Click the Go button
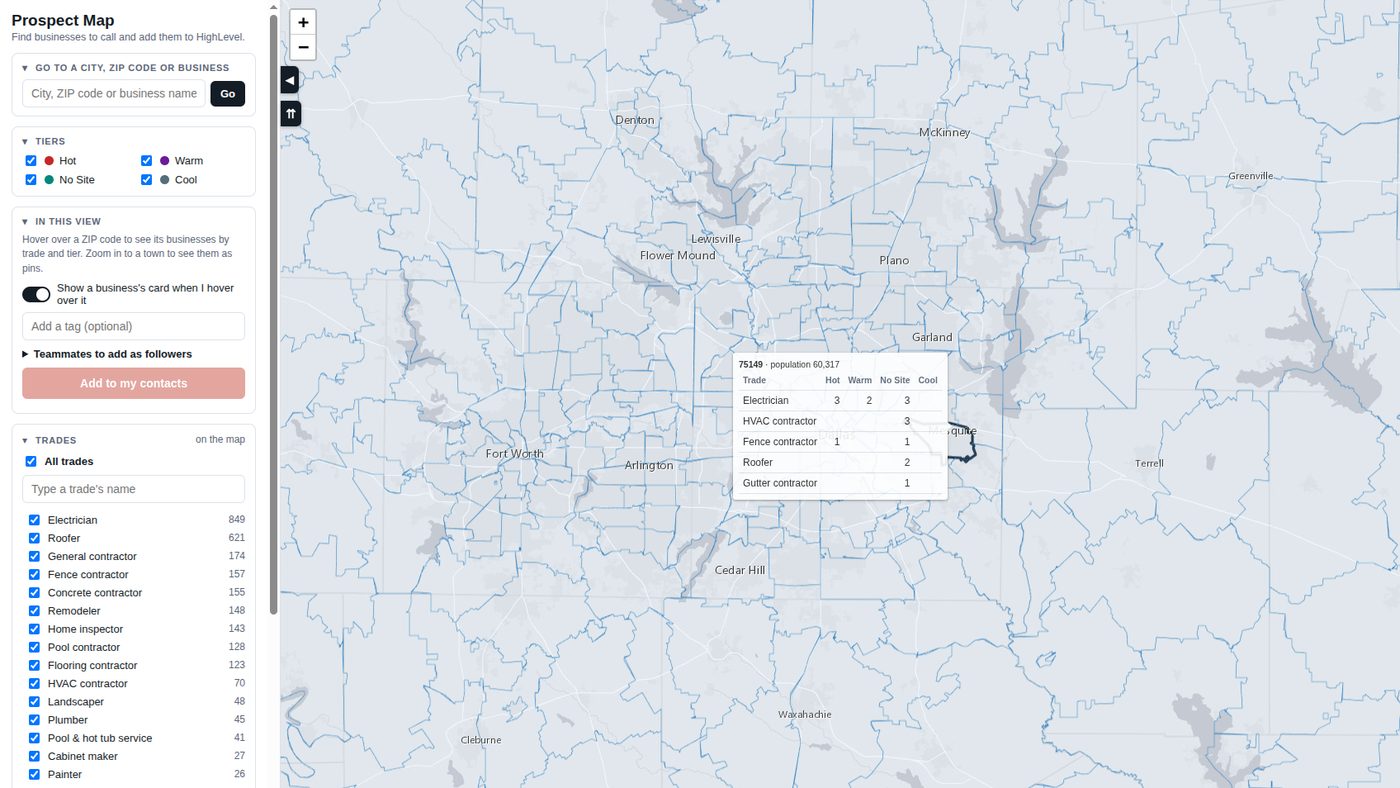The height and width of the screenshot is (788, 1400). click(x=228, y=93)
